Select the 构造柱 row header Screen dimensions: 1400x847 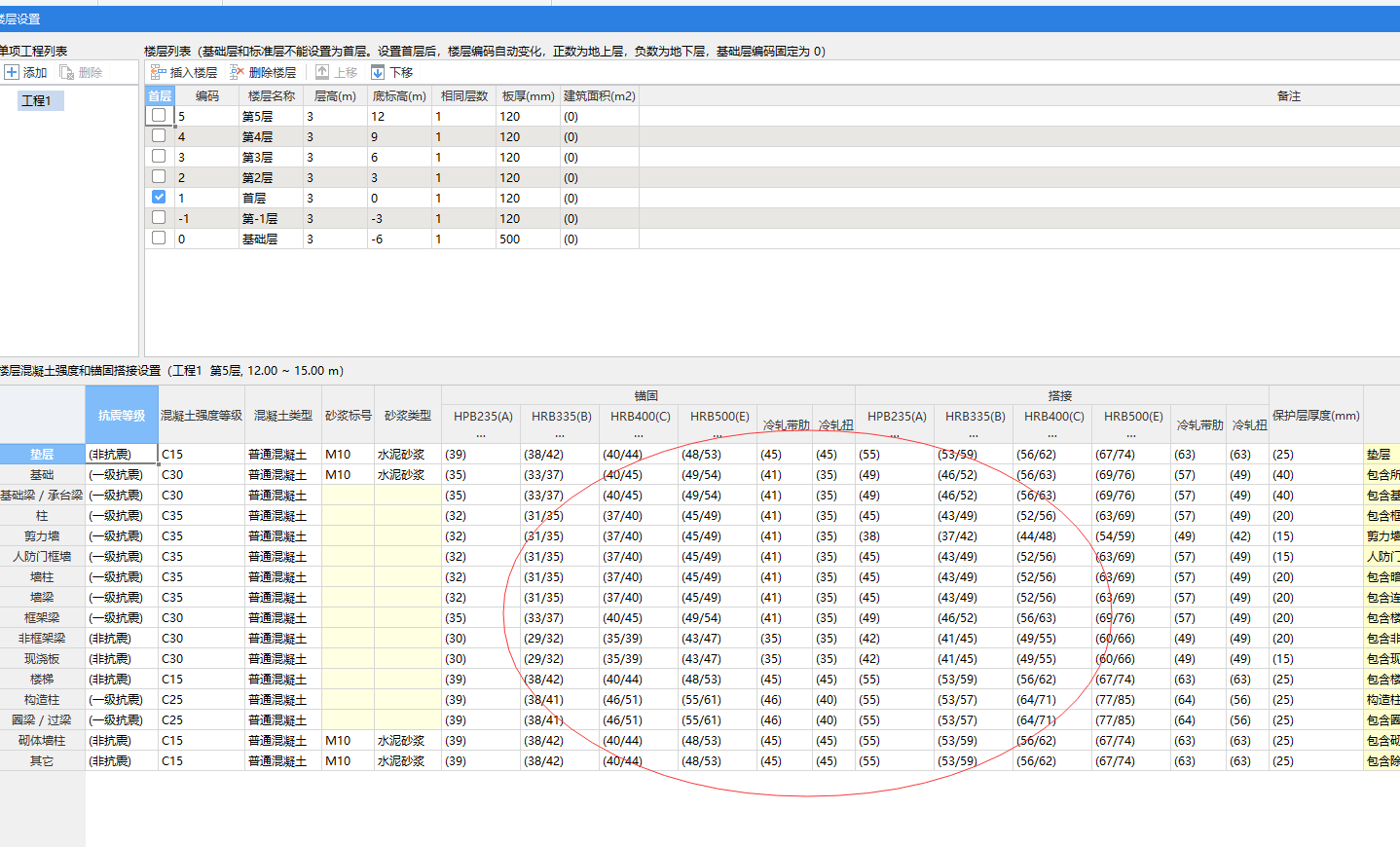tap(42, 700)
